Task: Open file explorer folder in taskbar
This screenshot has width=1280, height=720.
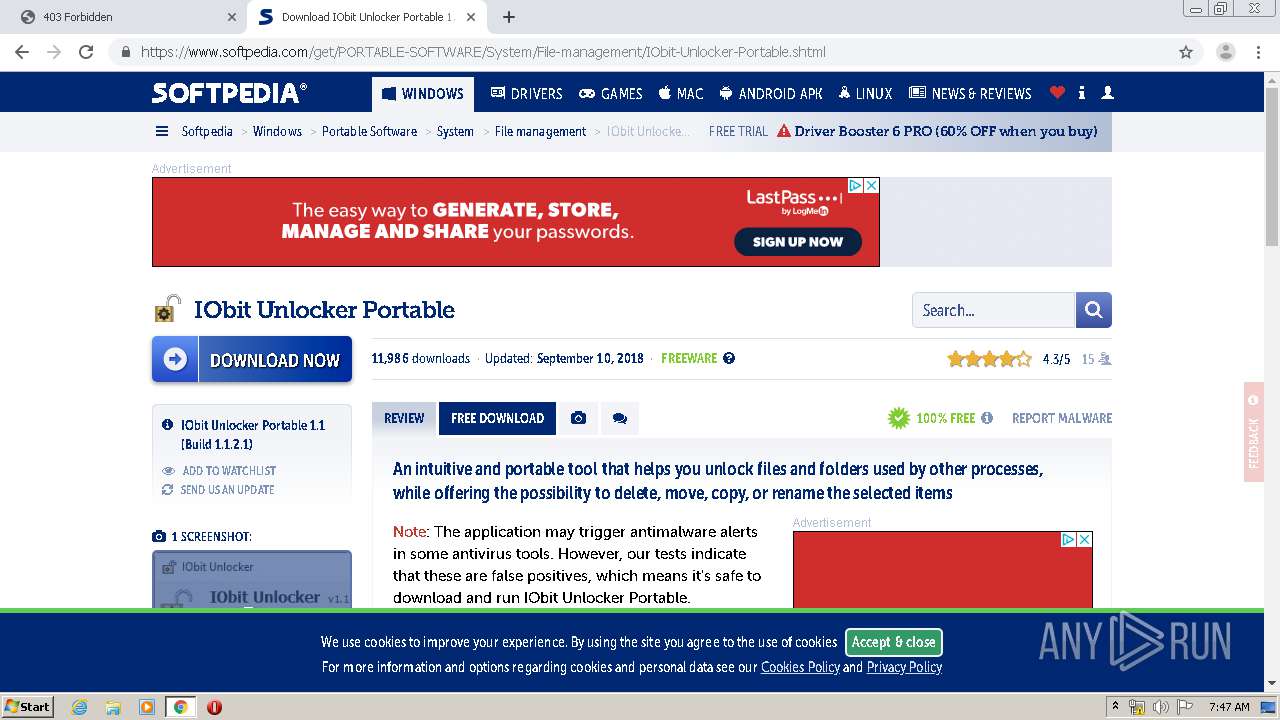Action: 113,707
